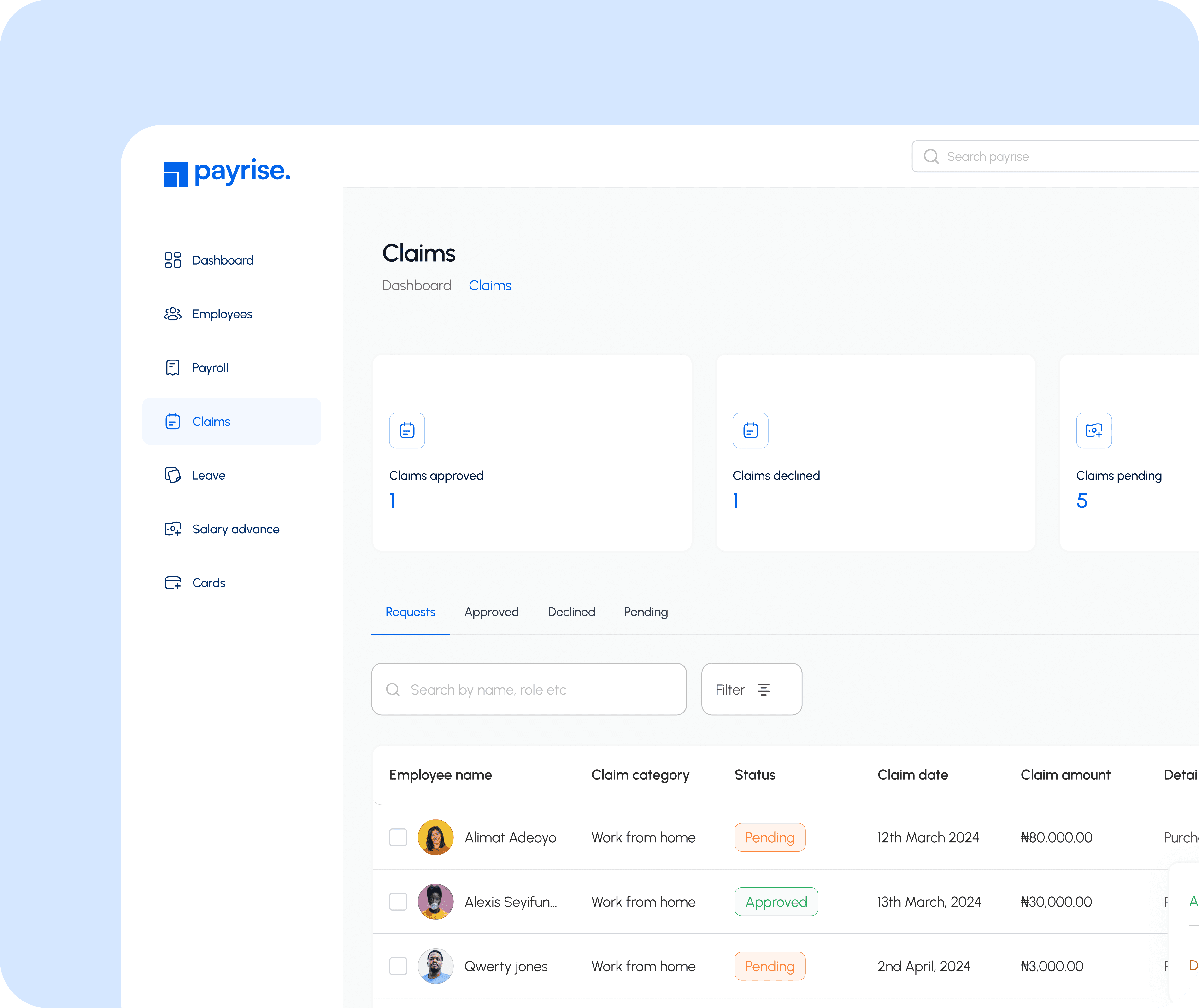Open the Declined tab
The width and height of the screenshot is (1199, 1008).
(x=571, y=612)
